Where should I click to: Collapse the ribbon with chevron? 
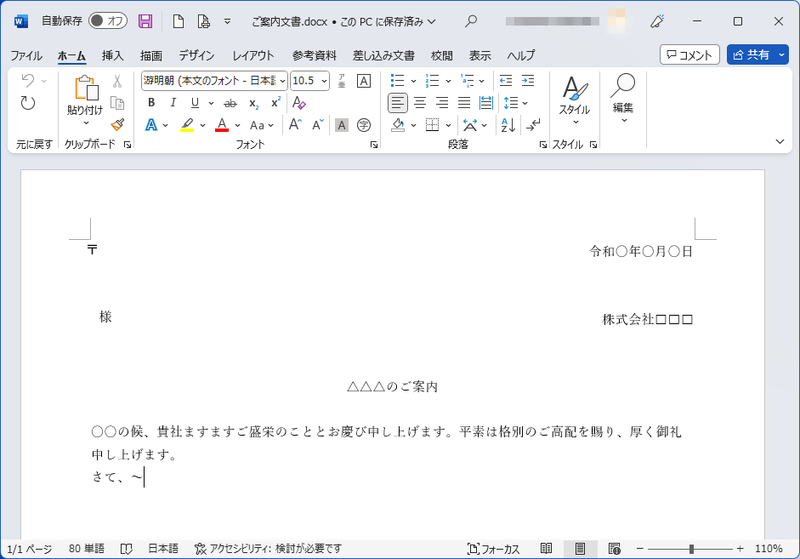click(780, 141)
